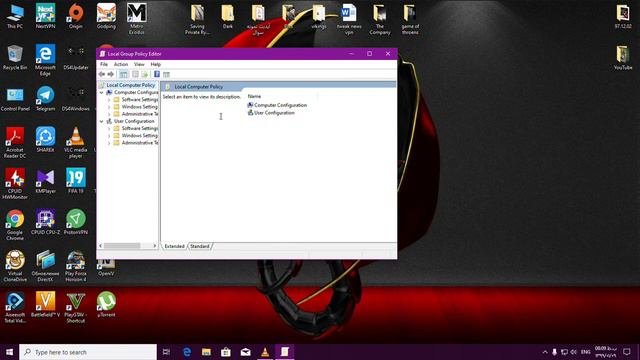Screen dimensions: 640x360
Task: Open Play Forza Horizon 4 desktop icon
Action: click(x=76, y=267)
